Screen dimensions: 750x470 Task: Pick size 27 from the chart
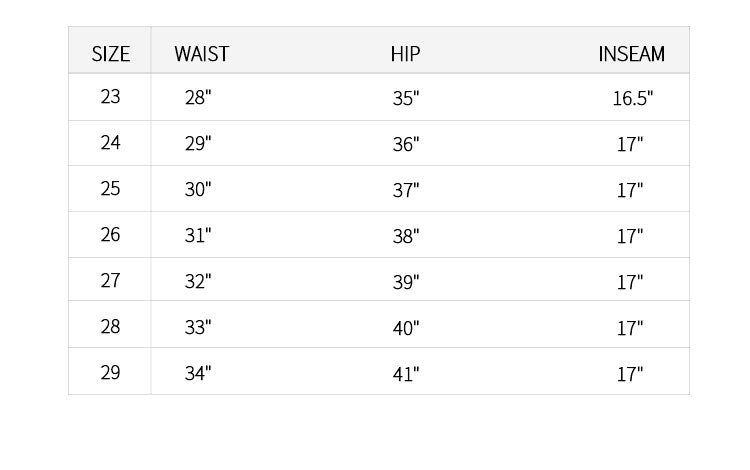[110, 281]
